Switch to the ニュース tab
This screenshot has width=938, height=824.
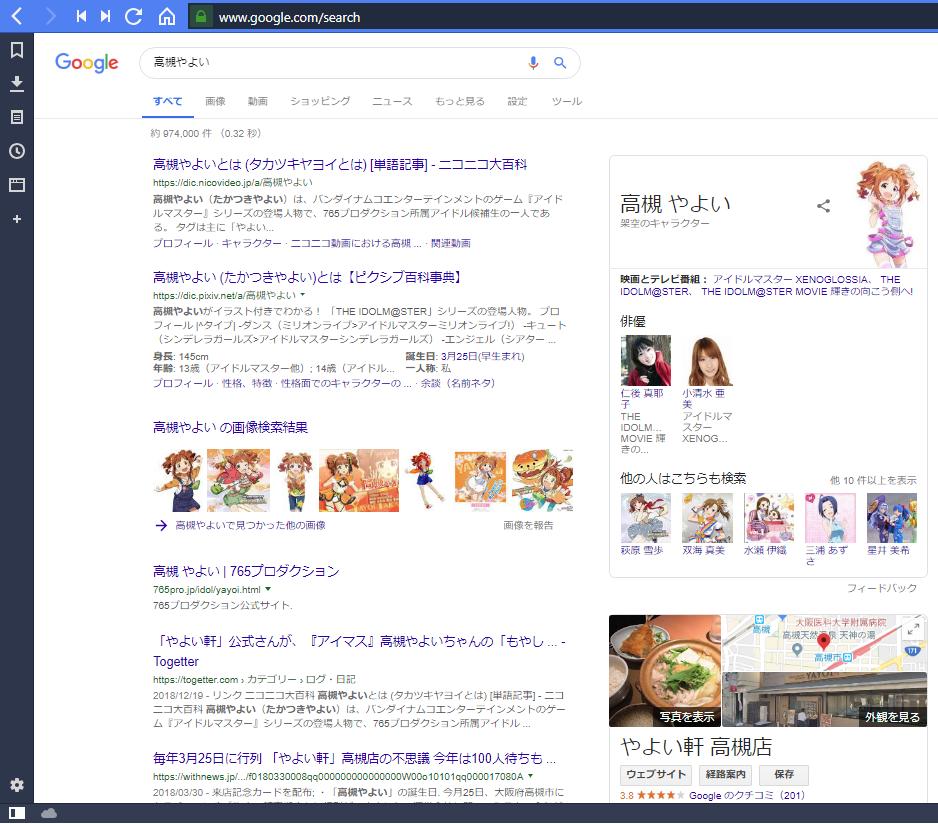pyautogui.click(x=392, y=101)
